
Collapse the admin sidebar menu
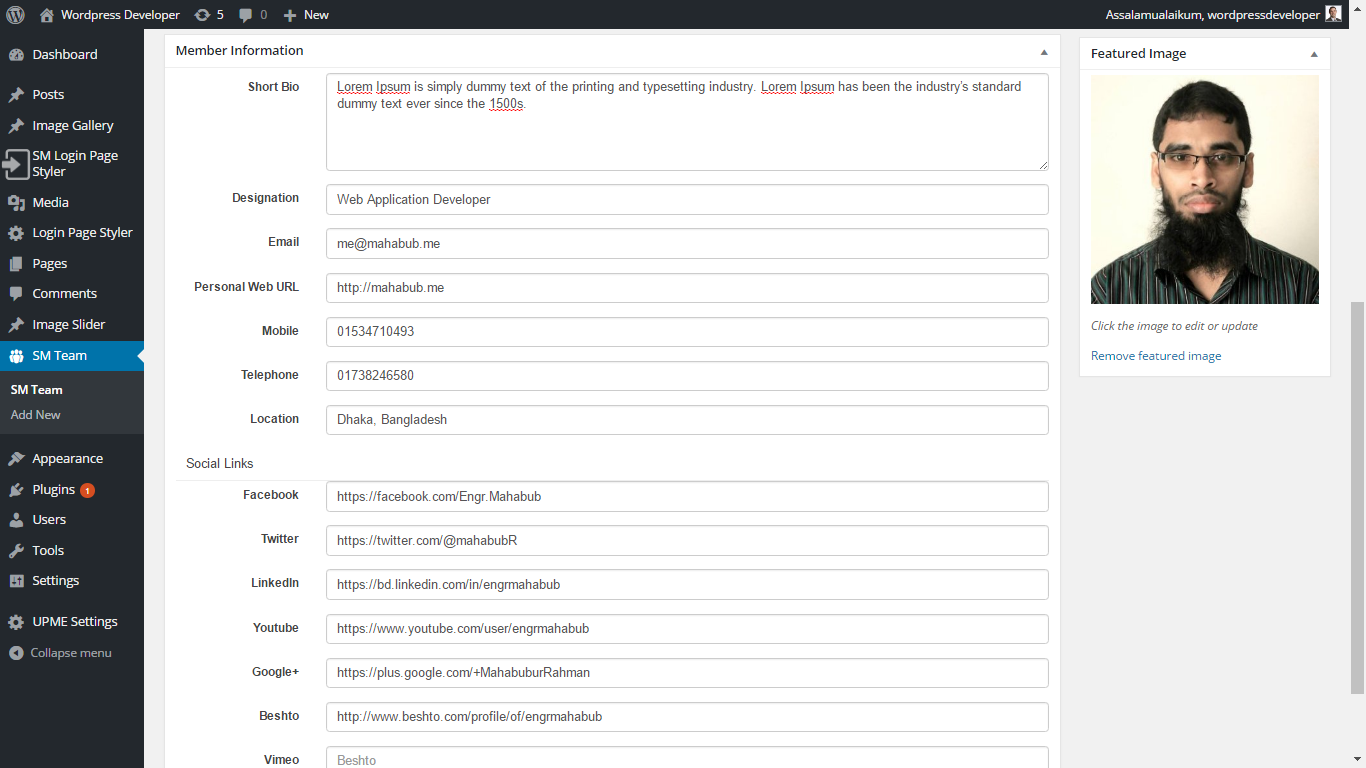click(x=61, y=653)
